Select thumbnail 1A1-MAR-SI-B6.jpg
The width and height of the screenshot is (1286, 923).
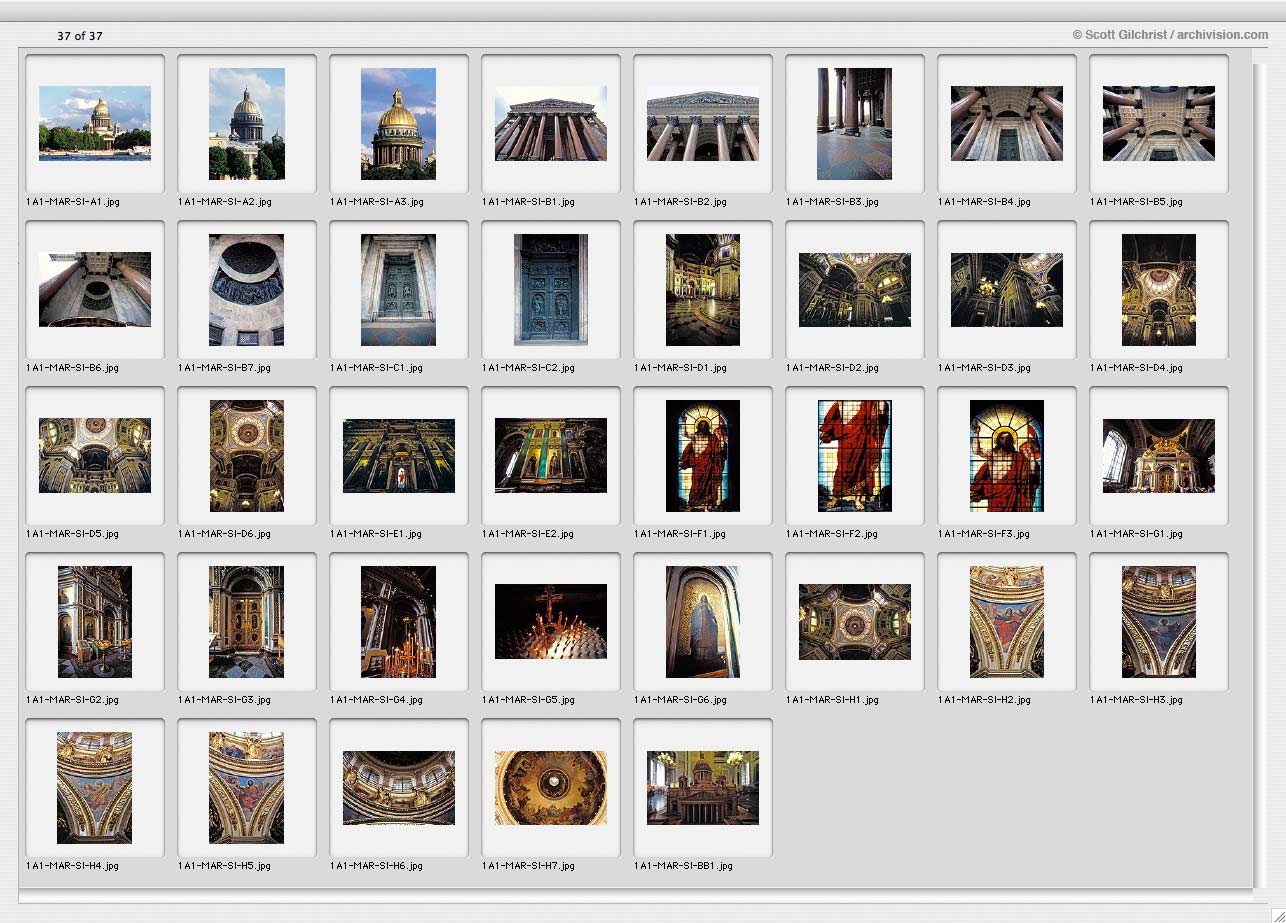click(95, 289)
